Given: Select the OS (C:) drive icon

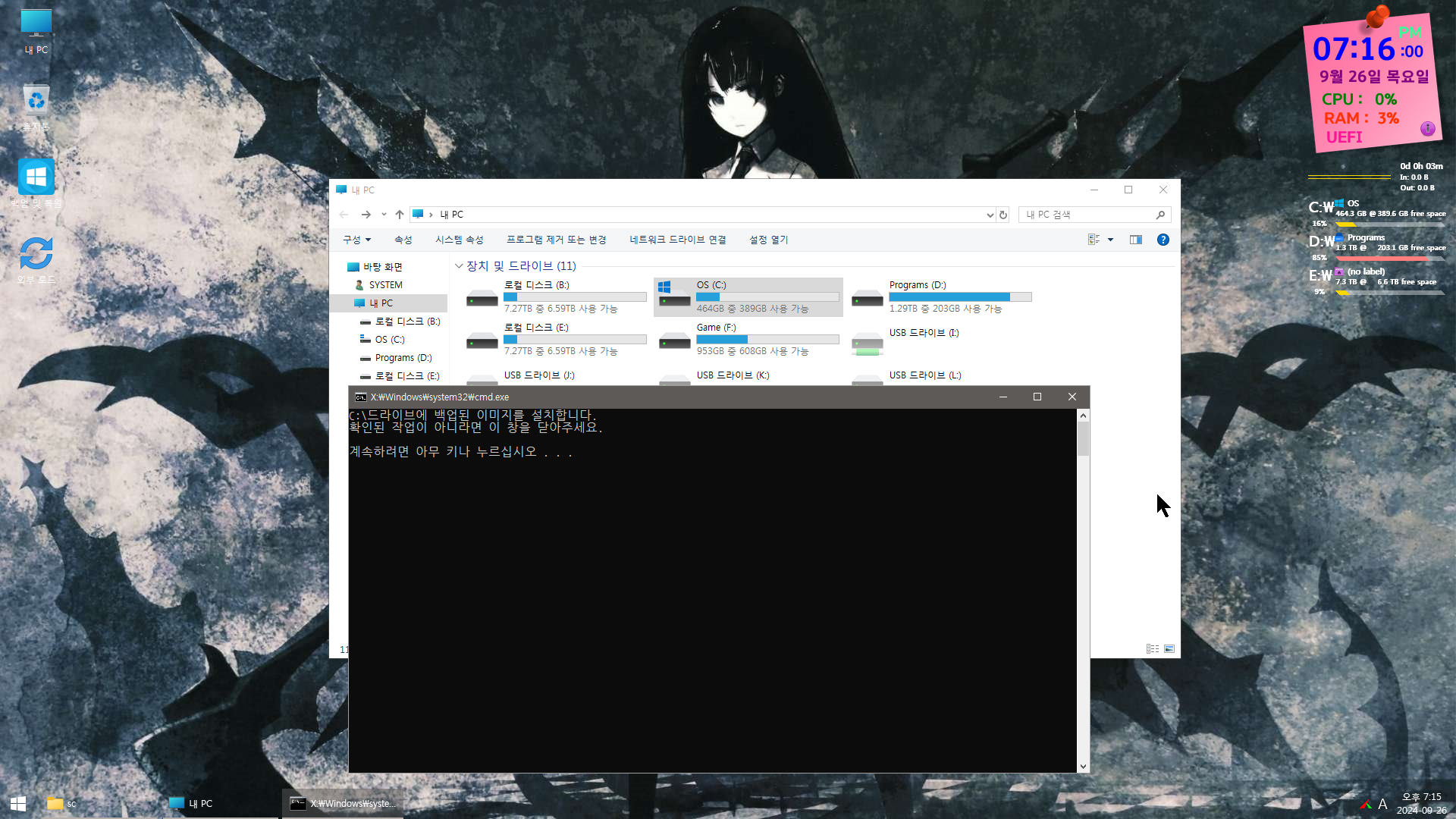Looking at the screenshot, I should tap(674, 296).
